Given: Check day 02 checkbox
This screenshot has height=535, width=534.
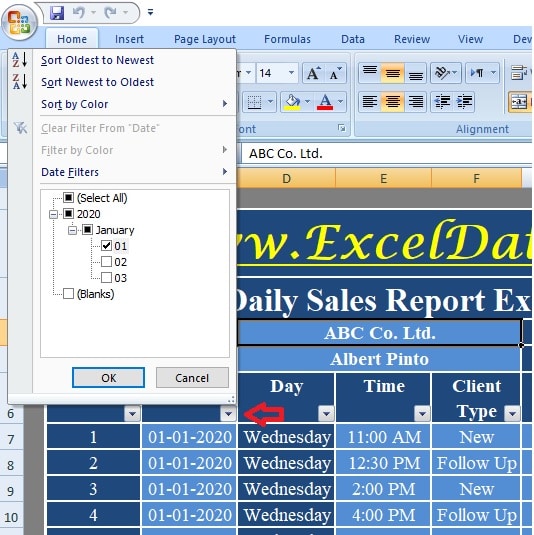Looking at the screenshot, I should tap(106, 262).
